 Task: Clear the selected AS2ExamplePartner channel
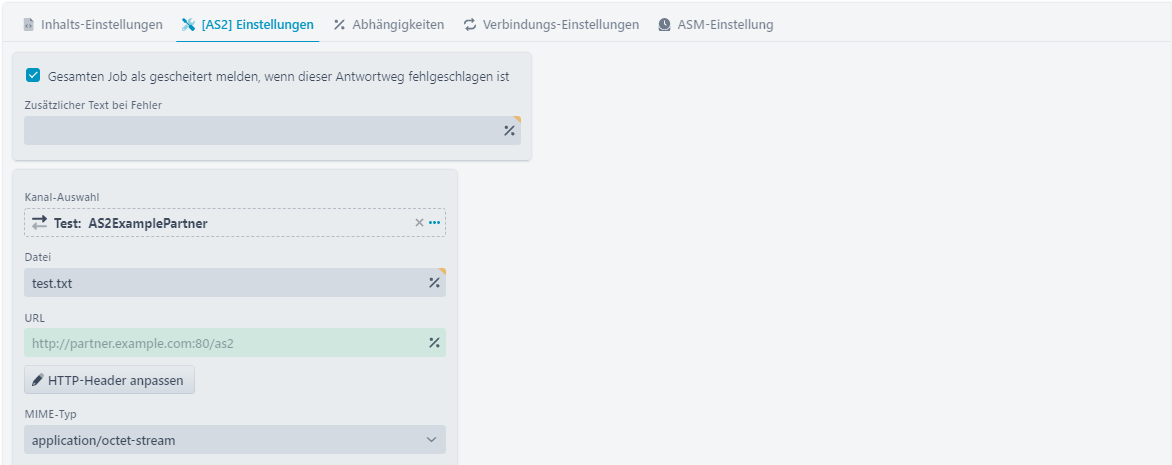tap(419, 223)
